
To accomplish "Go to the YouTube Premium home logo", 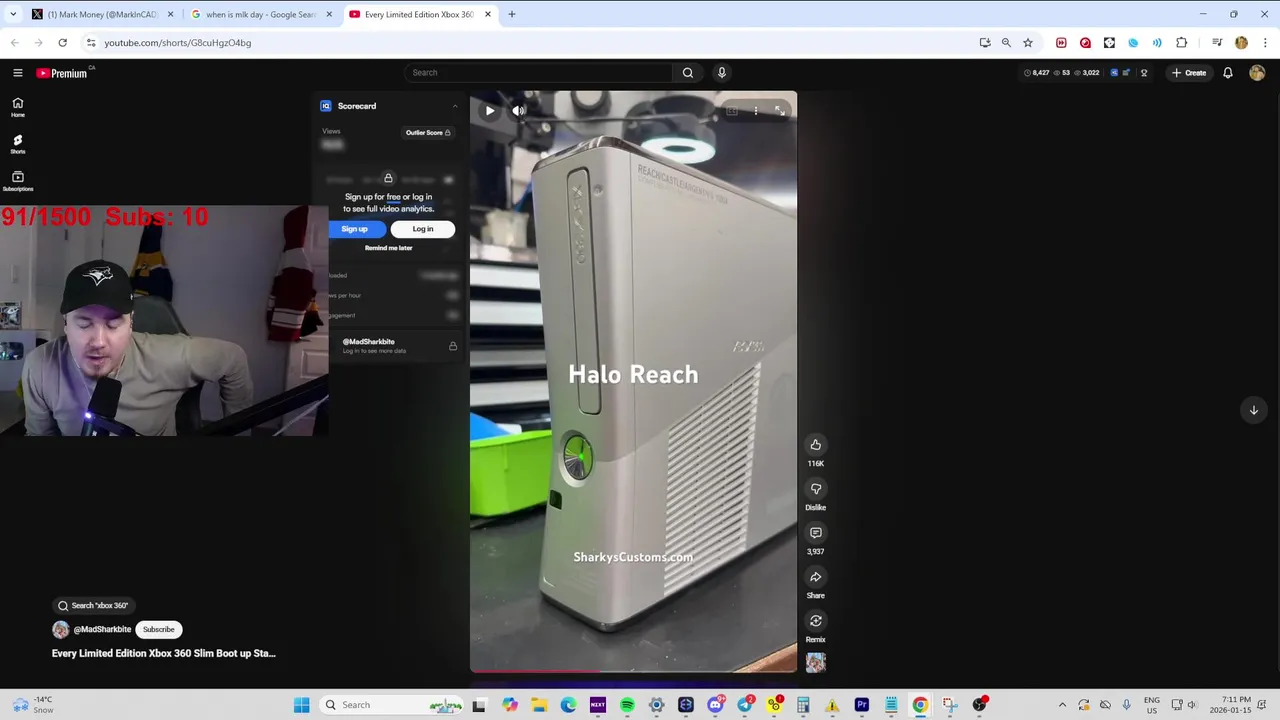I will 62,73.
